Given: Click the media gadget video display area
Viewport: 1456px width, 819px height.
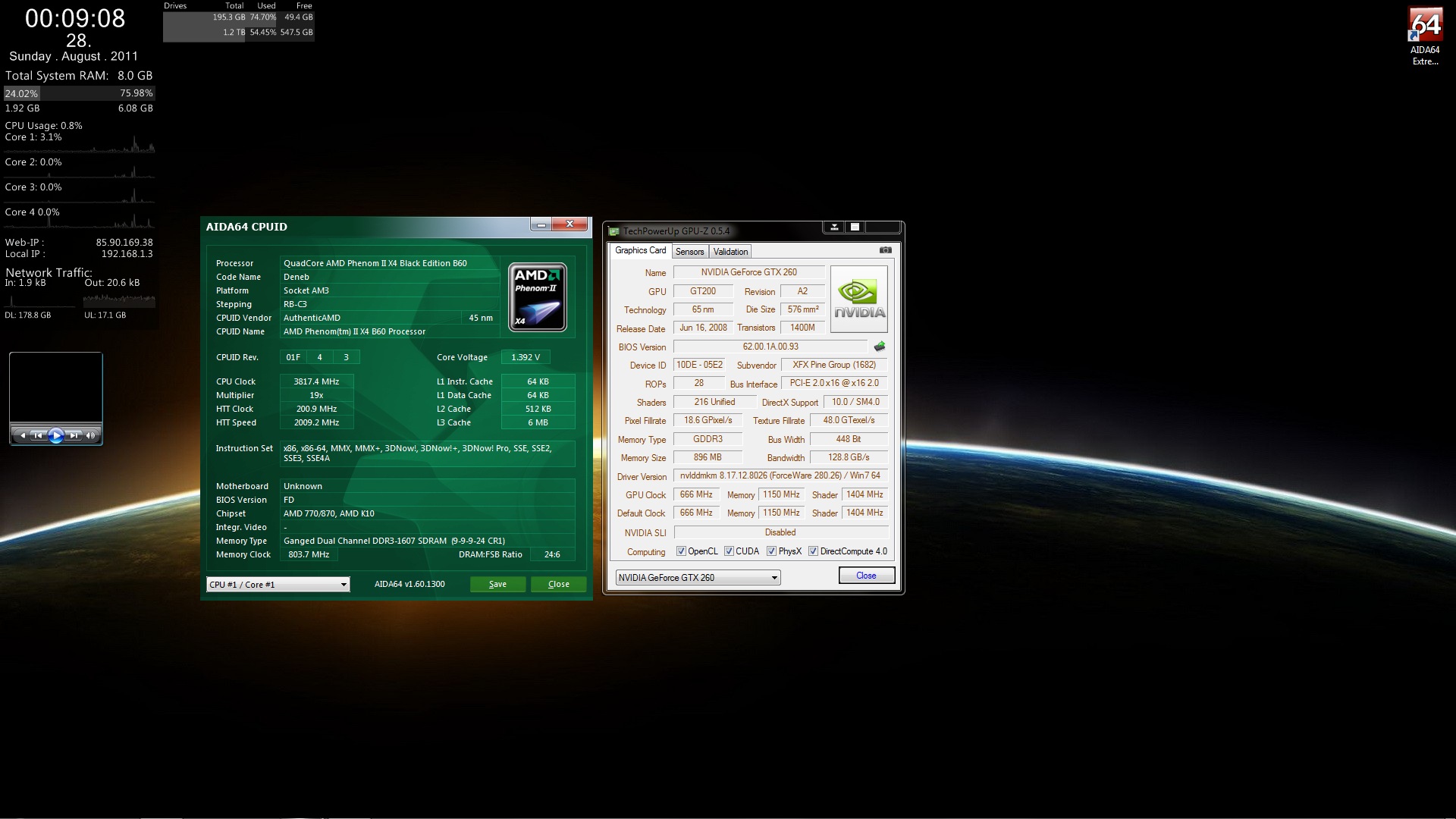Looking at the screenshot, I should coord(55,388).
